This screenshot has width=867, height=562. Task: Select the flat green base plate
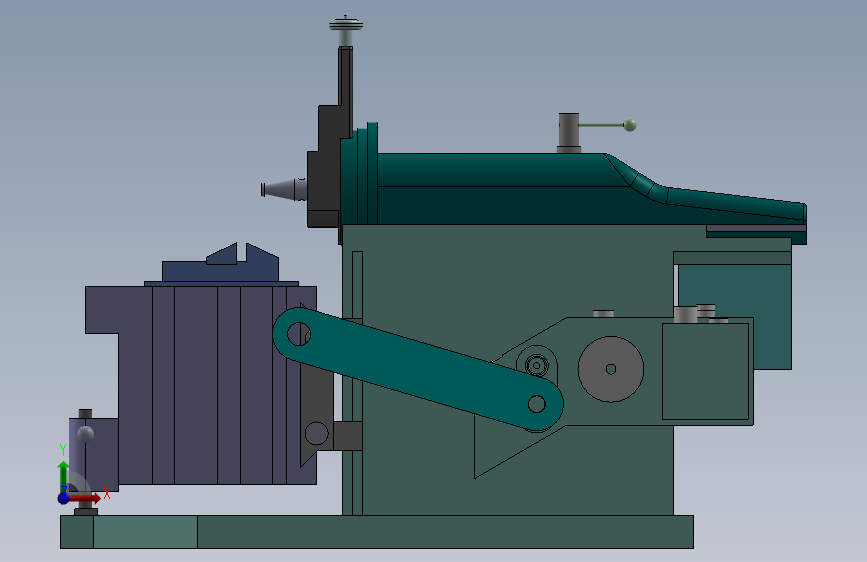[377, 532]
